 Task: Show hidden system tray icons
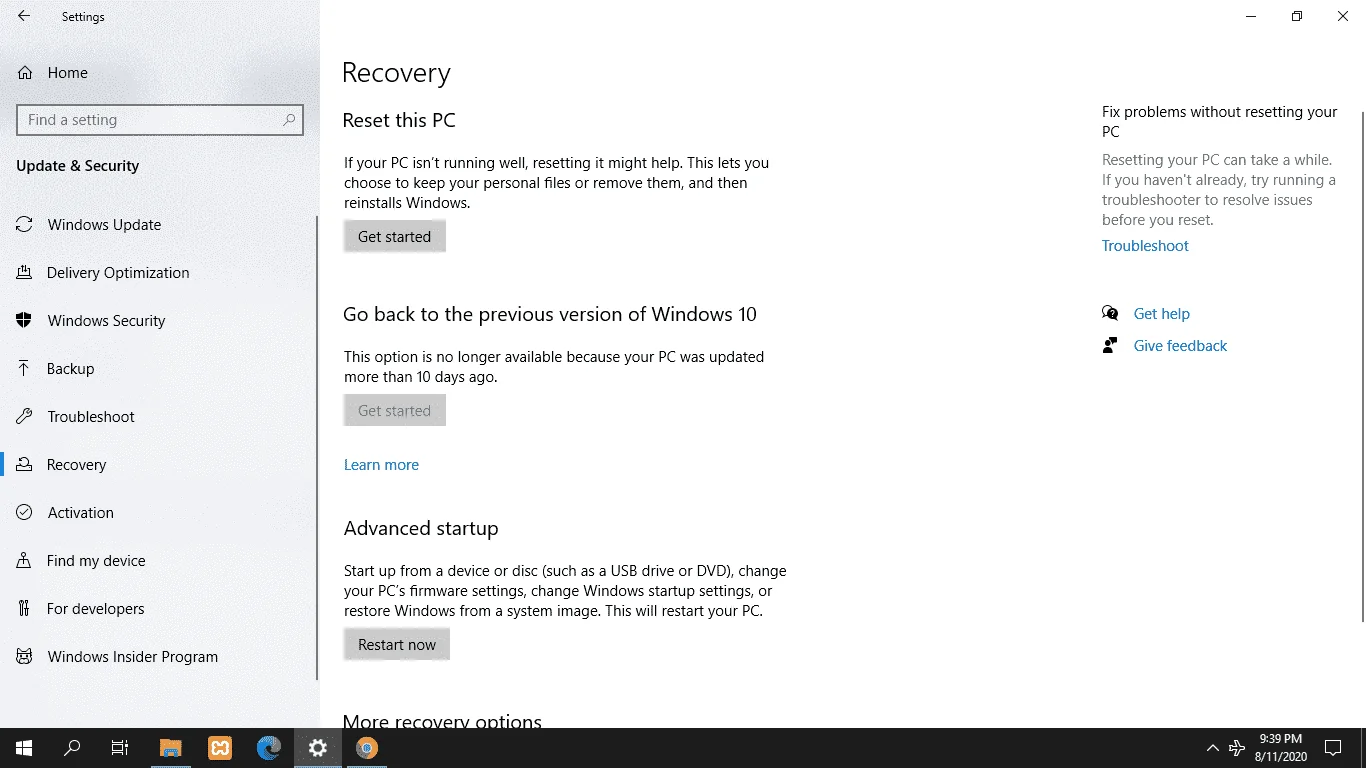pos(1213,748)
